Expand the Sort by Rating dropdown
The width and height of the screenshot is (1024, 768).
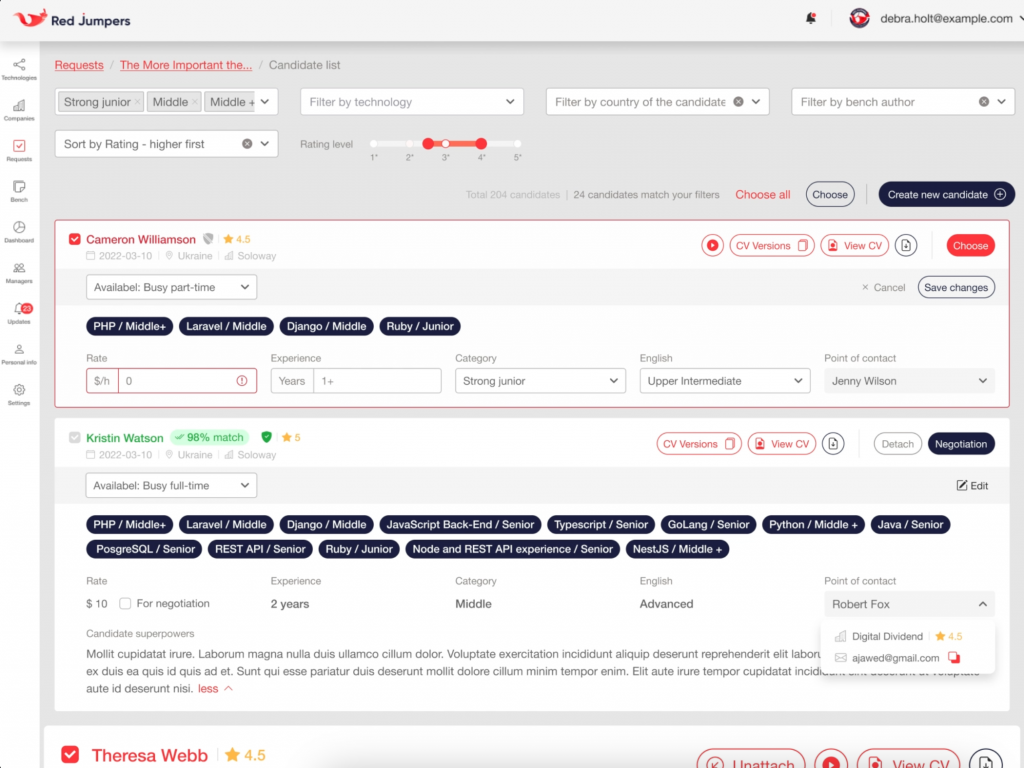(x=166, y=144)
